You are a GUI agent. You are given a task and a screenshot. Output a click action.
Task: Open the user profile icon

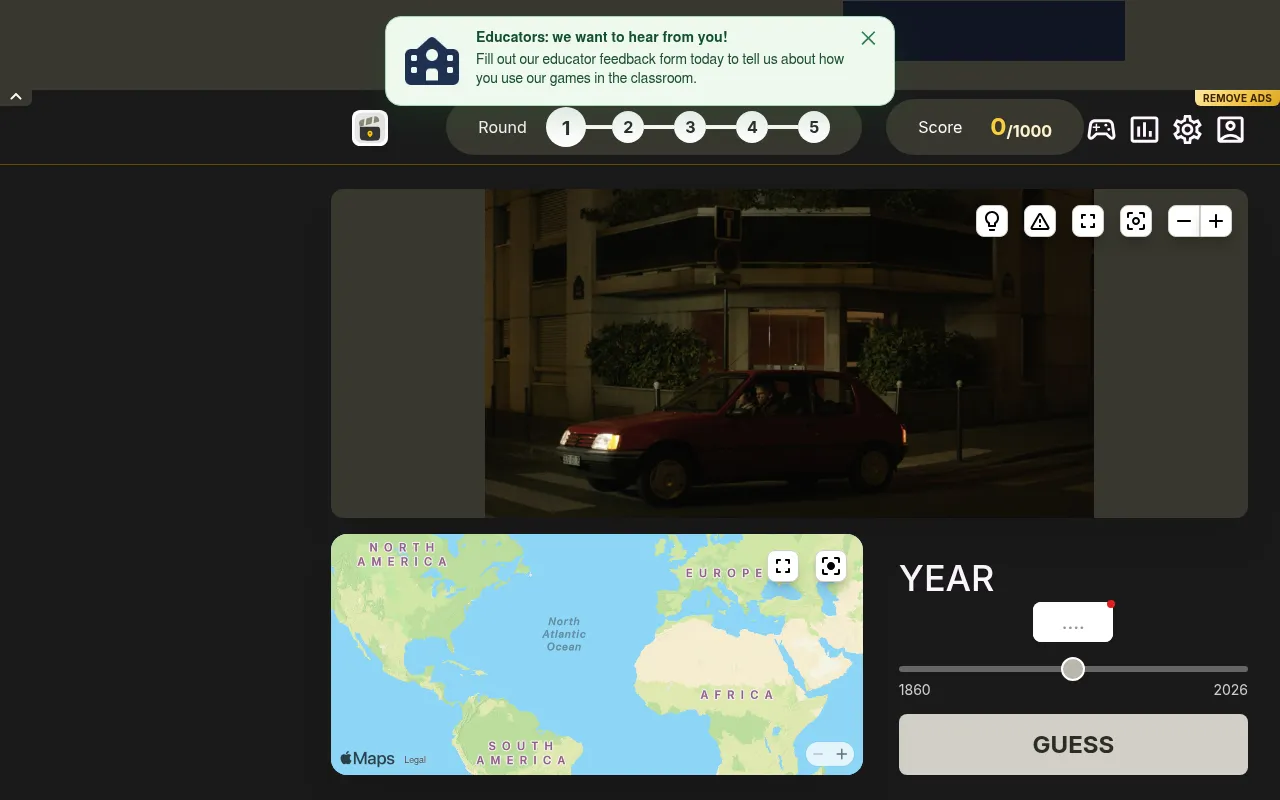[x=1230, y=129]
